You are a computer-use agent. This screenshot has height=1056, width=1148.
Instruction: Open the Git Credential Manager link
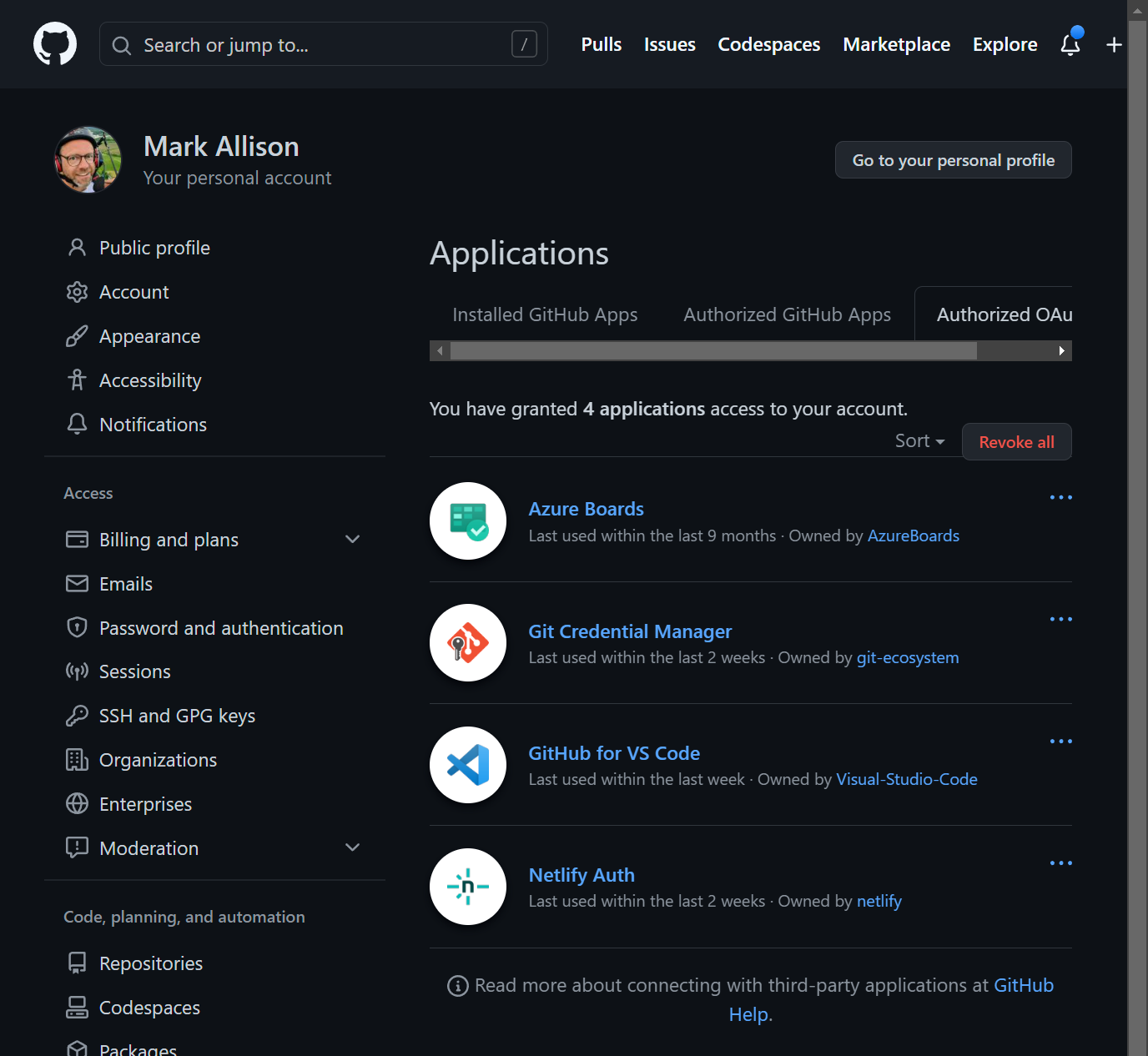point(630,631)
